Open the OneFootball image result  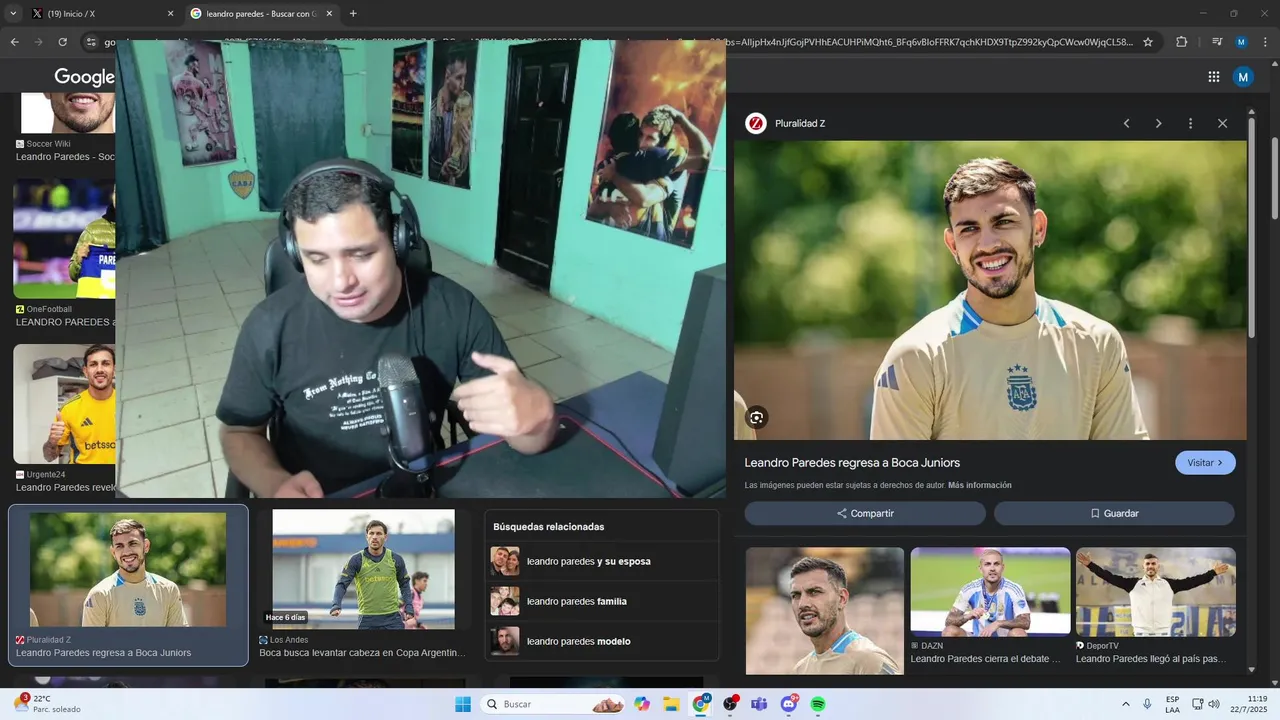(x=64, y=240)
